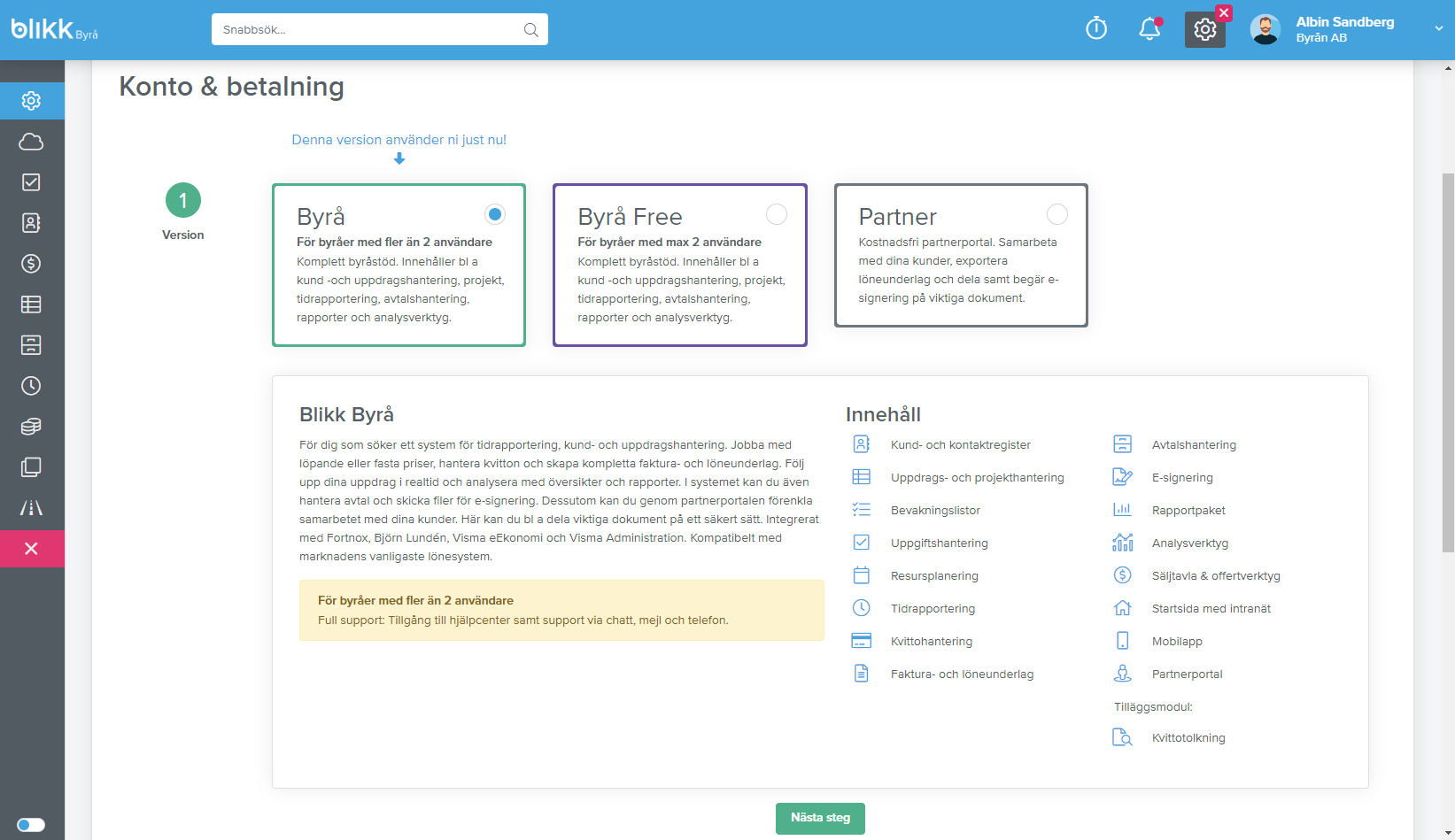
Task: Open Albin Sandberg user avatar
Action: coord(1265,29)
